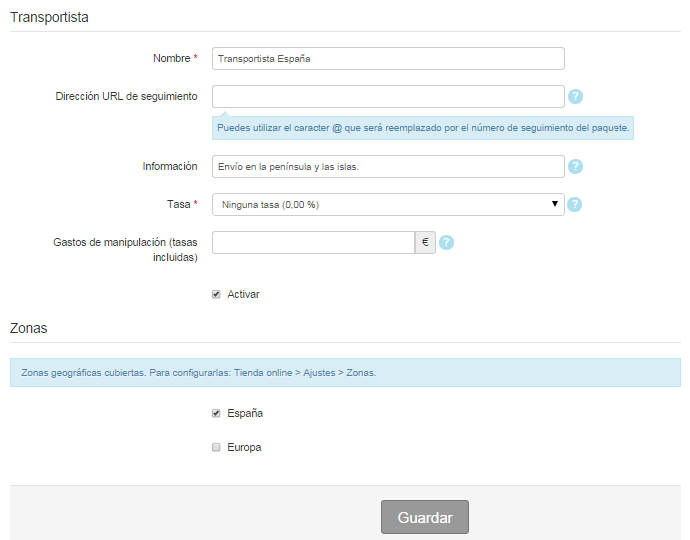
Task: Click the Europa label text
Action: click(x=244, y=447)
